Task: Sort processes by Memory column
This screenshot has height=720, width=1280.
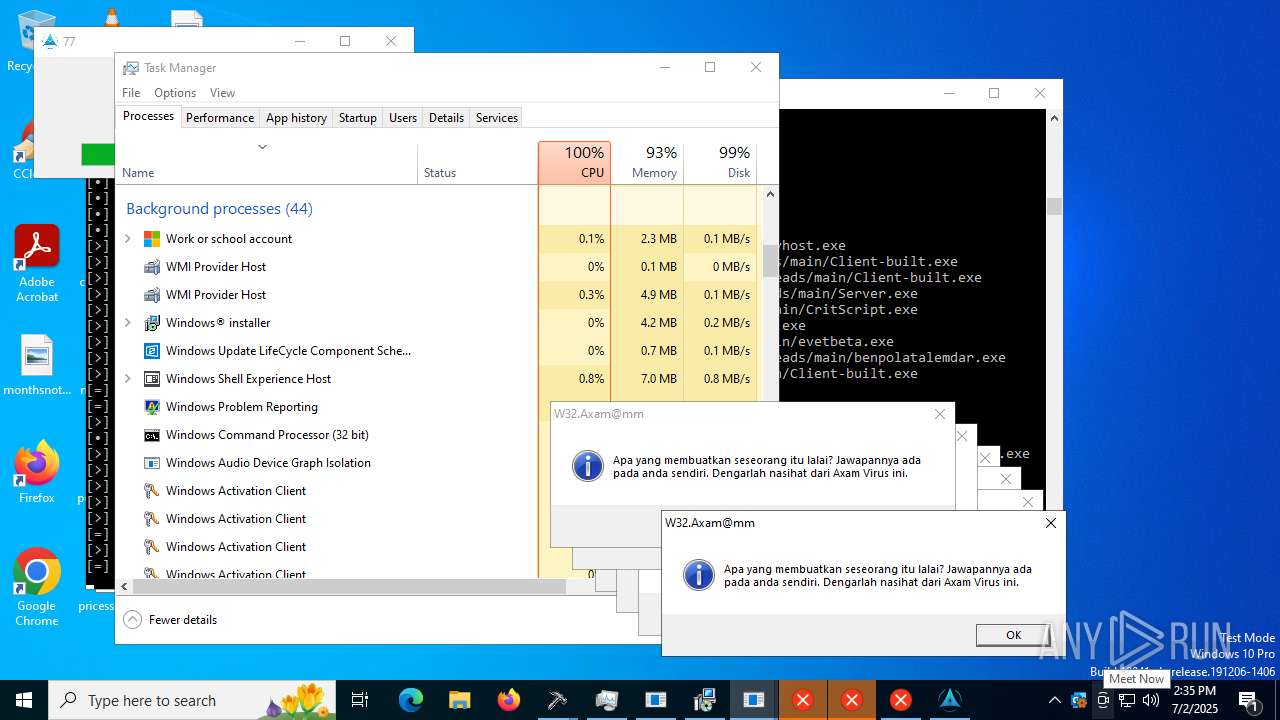Action: click(647, 162)
